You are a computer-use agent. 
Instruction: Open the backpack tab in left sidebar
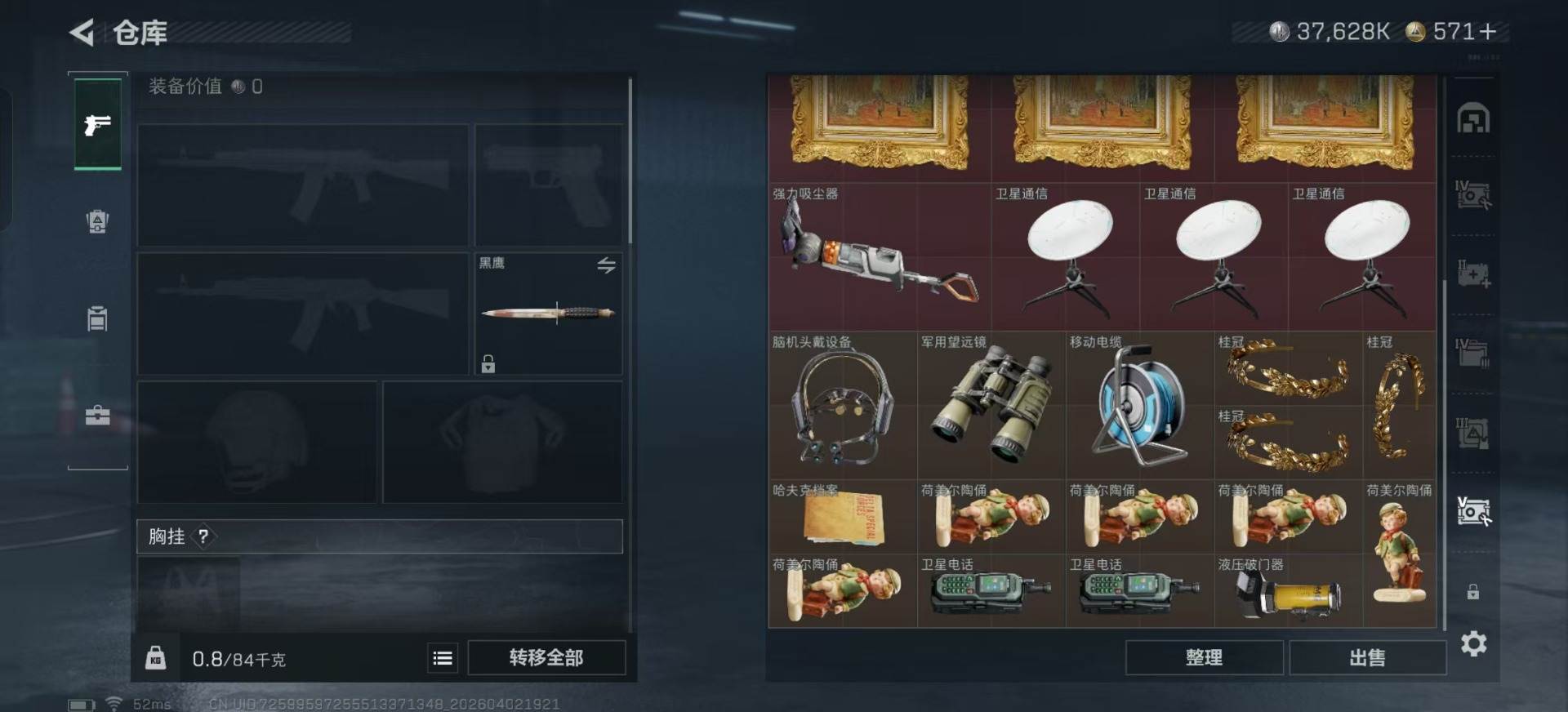point(97,221)
